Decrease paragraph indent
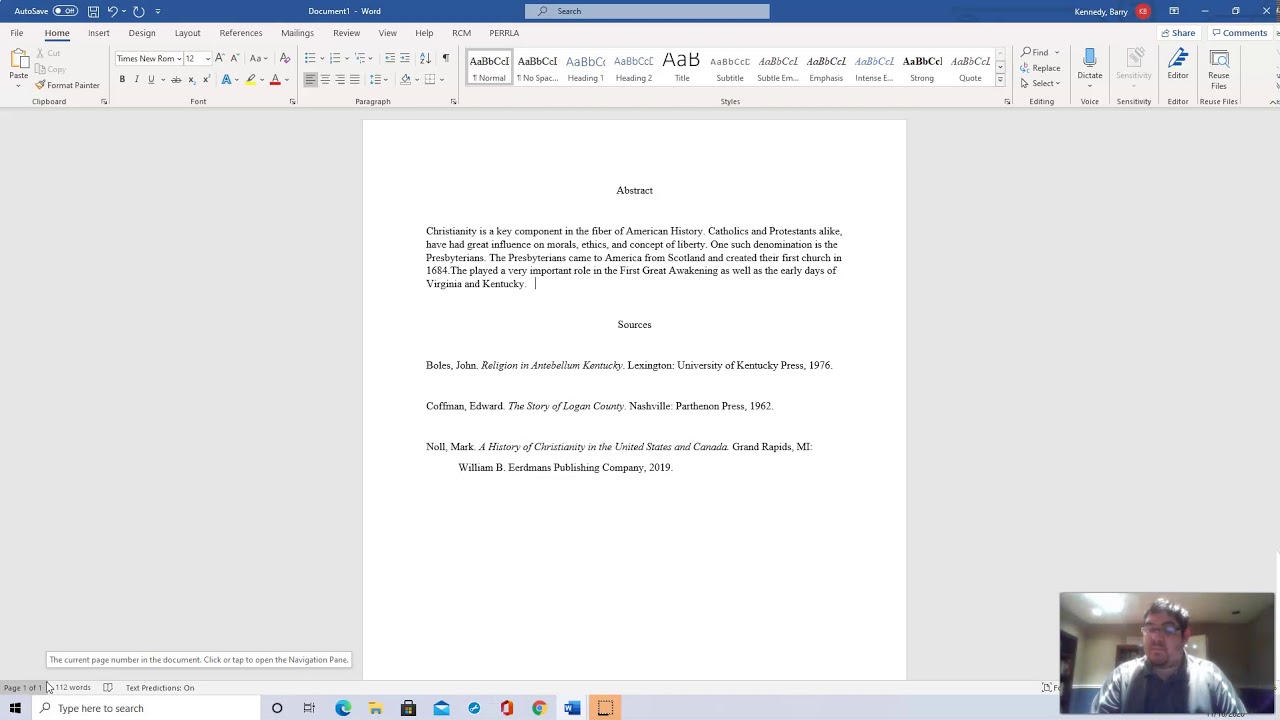The height and width of the screenshot is (720, 1280). pyautogui.click(x=390, y=58)
